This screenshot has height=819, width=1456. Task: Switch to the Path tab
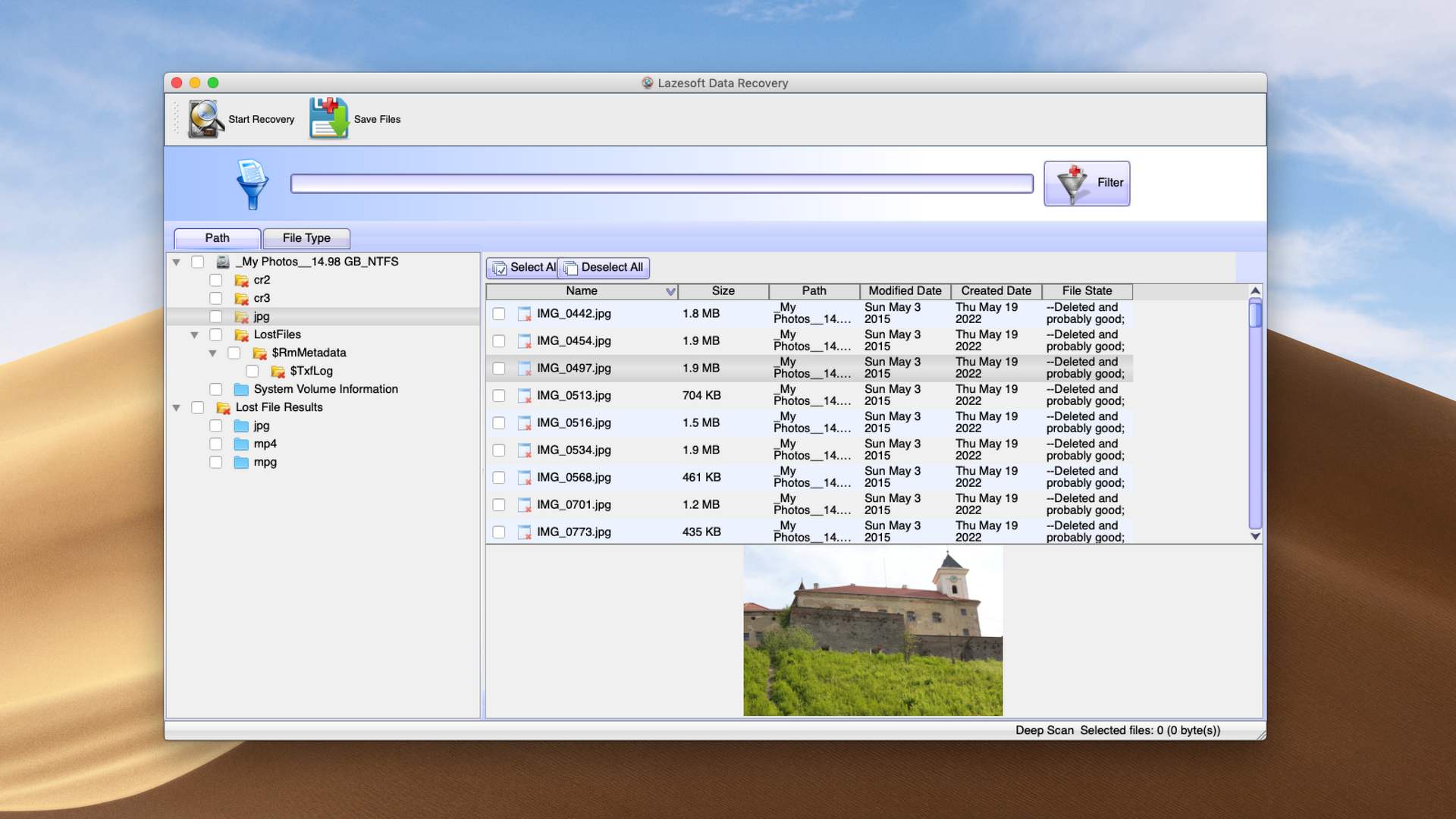(x=217, y=238)
